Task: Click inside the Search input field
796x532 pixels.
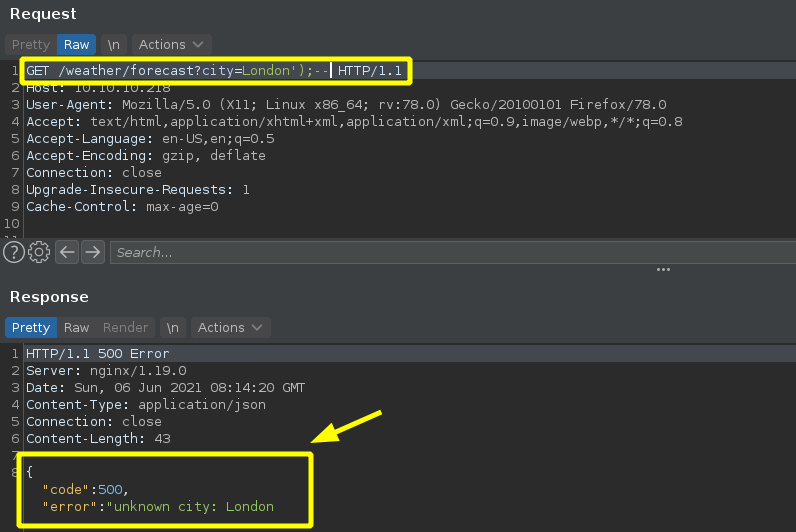Action: pos(450,252)
